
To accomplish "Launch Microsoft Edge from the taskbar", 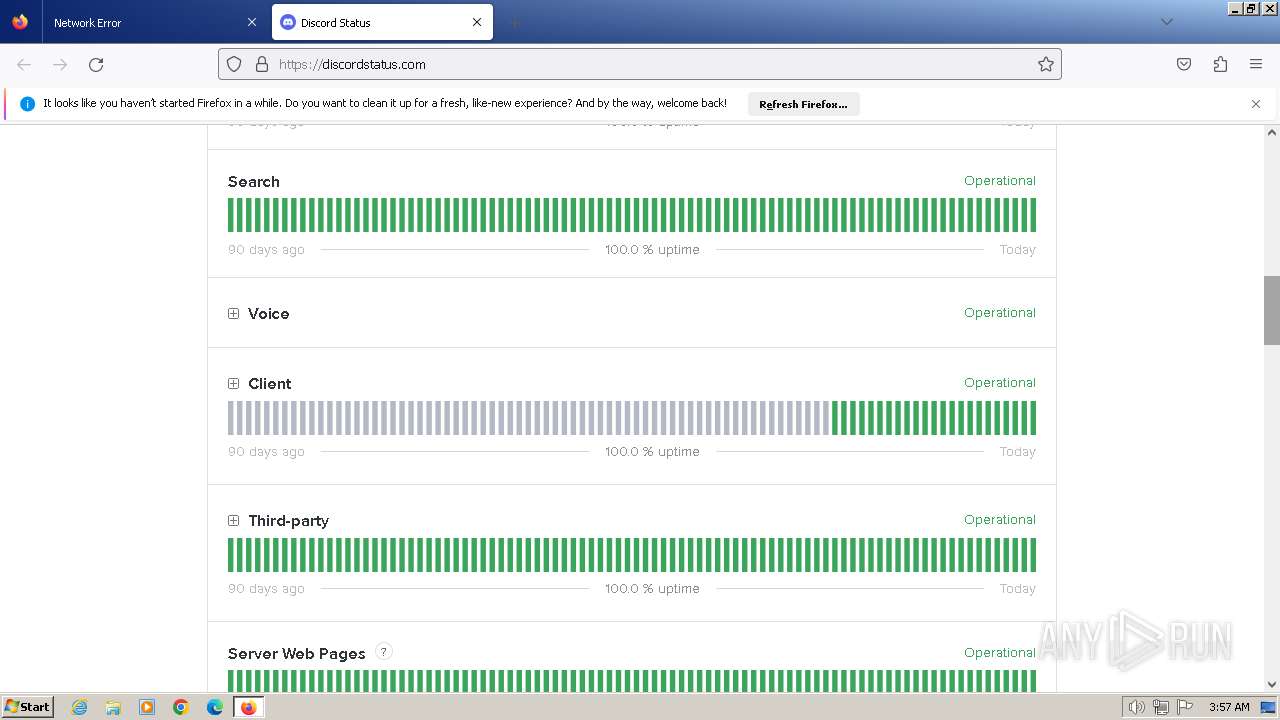I will 215,707.
